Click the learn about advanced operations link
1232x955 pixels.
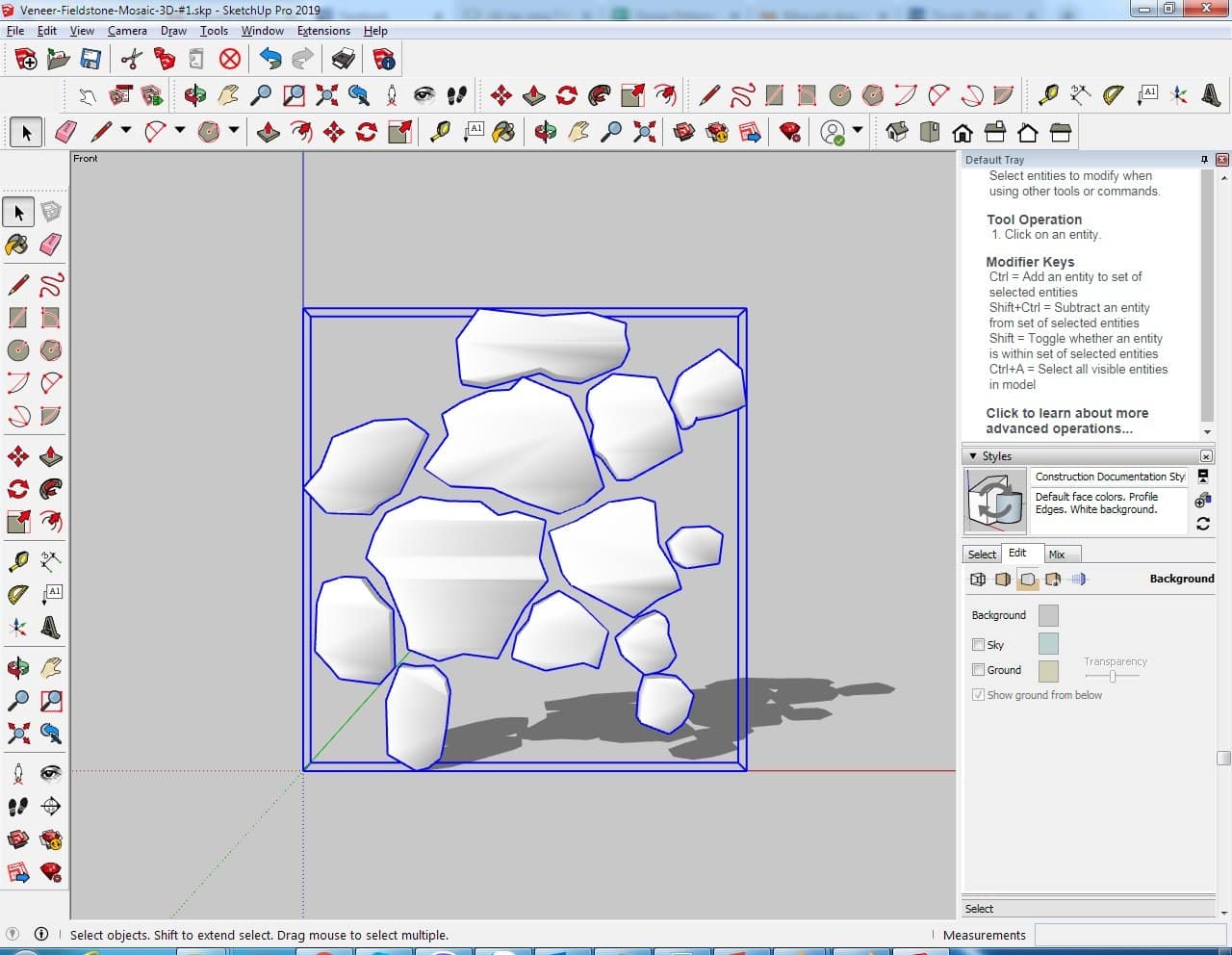1066,421
